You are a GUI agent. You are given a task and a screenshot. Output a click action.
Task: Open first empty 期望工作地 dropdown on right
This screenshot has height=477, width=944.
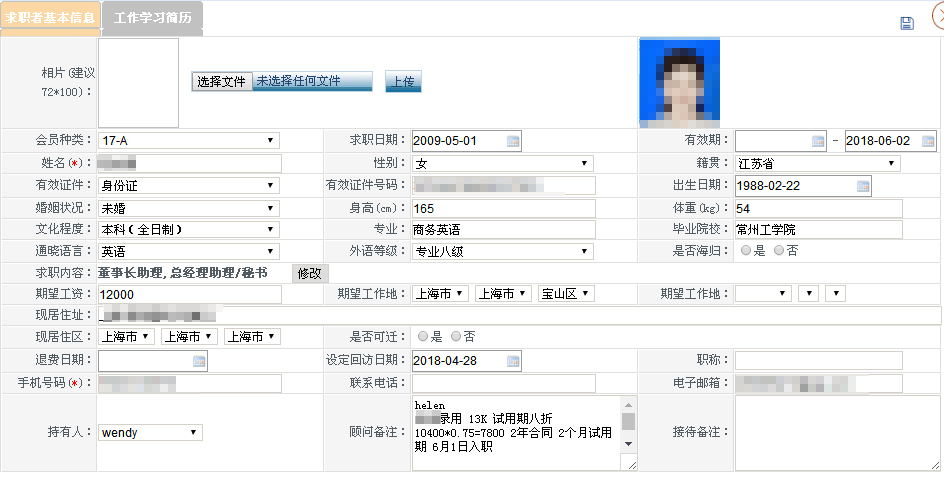click(x=763, y=294)
